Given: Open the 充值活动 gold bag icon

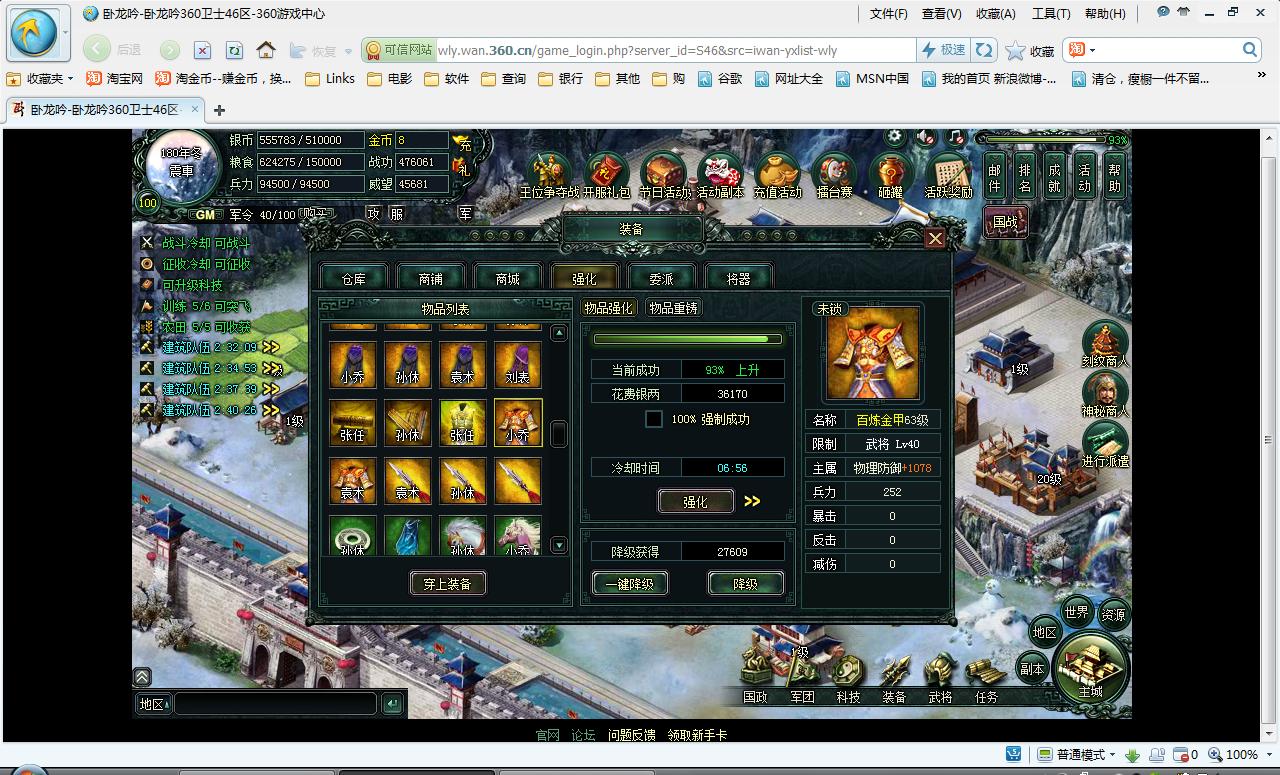Looking at the screenshot, I should [x=778, y=172].
